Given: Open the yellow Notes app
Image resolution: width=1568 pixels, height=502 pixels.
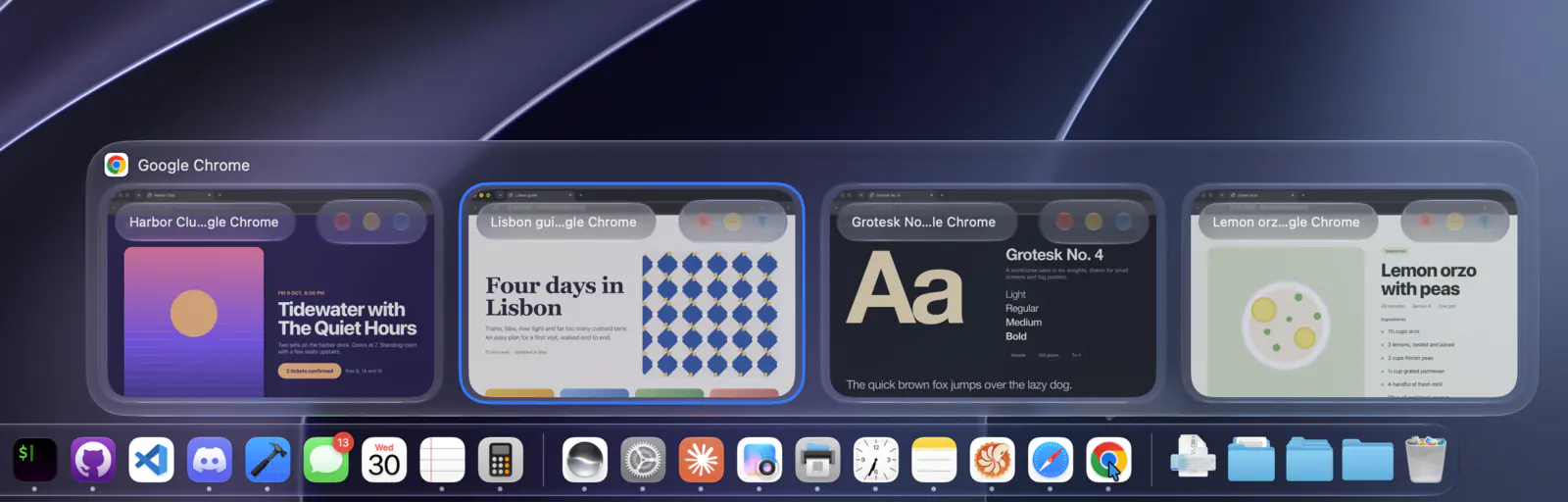Looking at the screenshot, I should click(934, 460).
